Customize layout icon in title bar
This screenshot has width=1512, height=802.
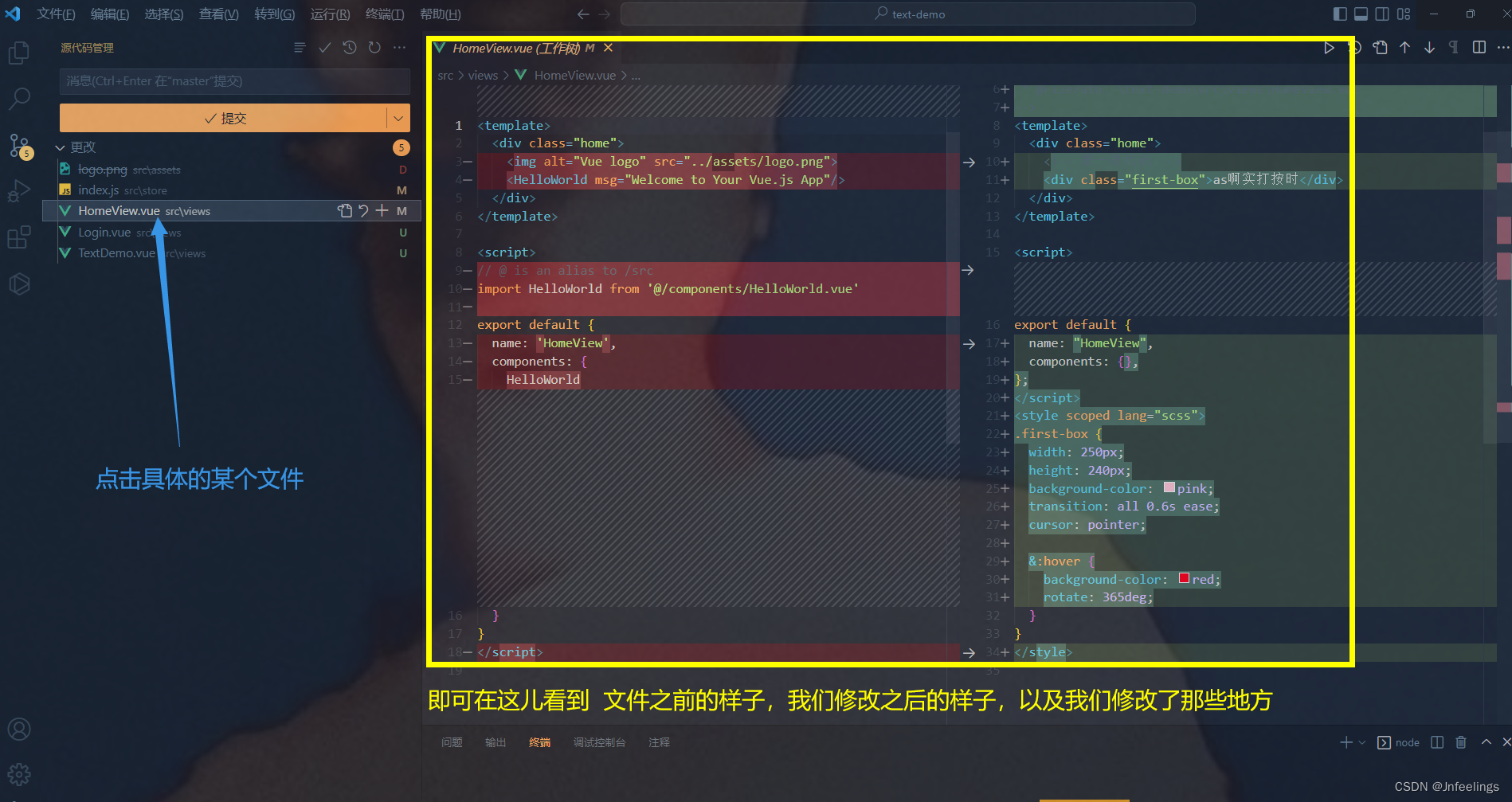(1404, 14)
